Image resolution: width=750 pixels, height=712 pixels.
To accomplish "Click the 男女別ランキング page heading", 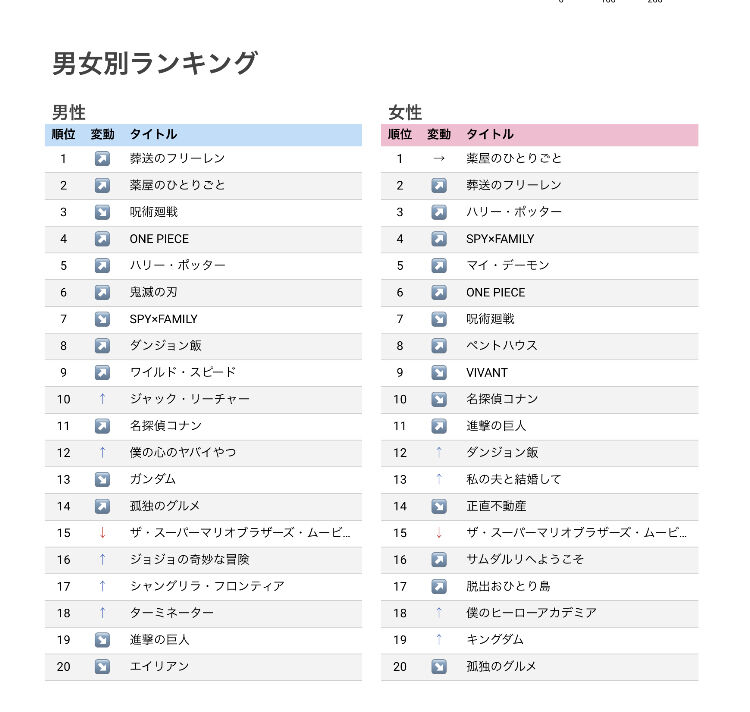I will click(155, 64).
